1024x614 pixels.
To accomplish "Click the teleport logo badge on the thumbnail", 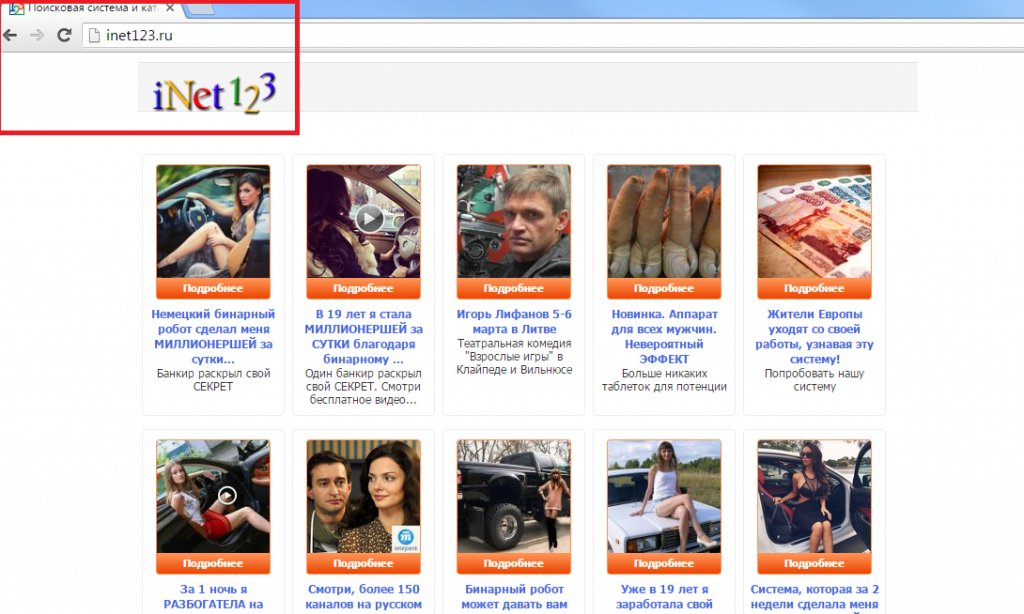I will (x=406, y=540).
